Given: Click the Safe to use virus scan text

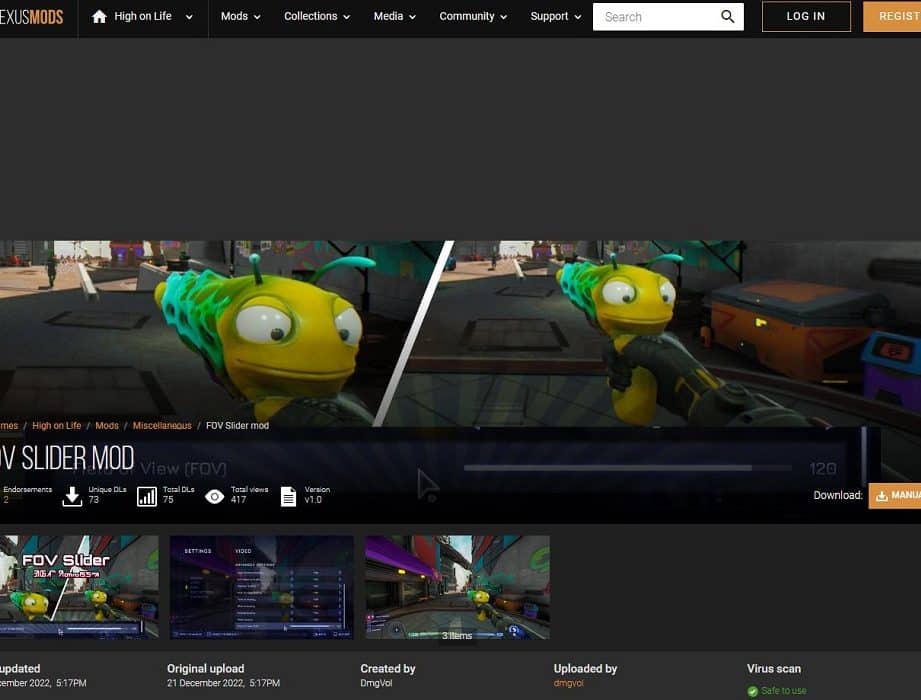Looking at the screenshot, I should tap(784, 691).
